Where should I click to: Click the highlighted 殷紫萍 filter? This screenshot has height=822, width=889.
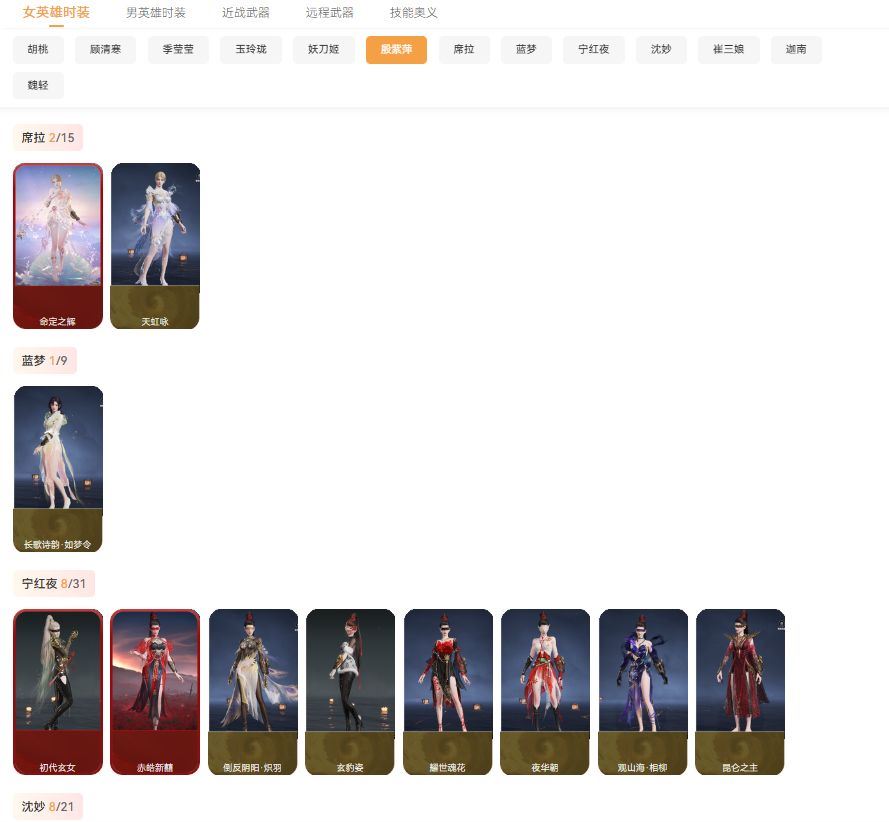[x=396, y=49]
